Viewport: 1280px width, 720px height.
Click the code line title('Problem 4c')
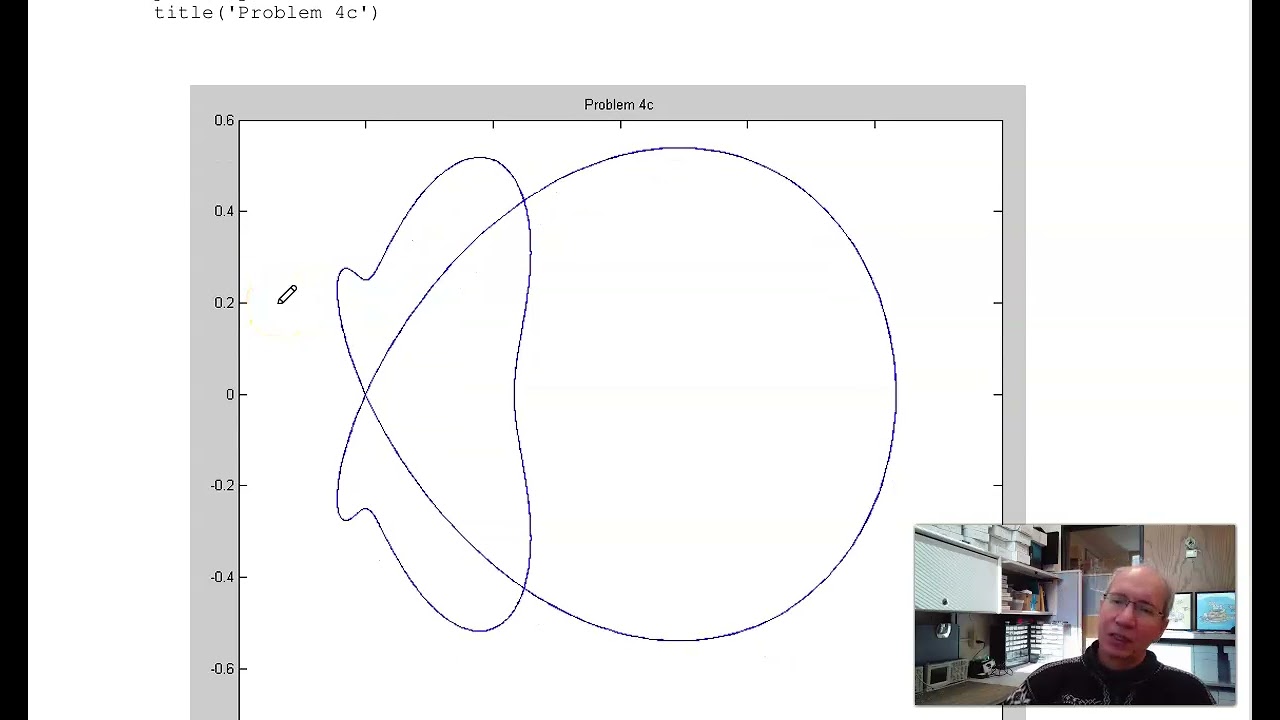tap(266, 13)
